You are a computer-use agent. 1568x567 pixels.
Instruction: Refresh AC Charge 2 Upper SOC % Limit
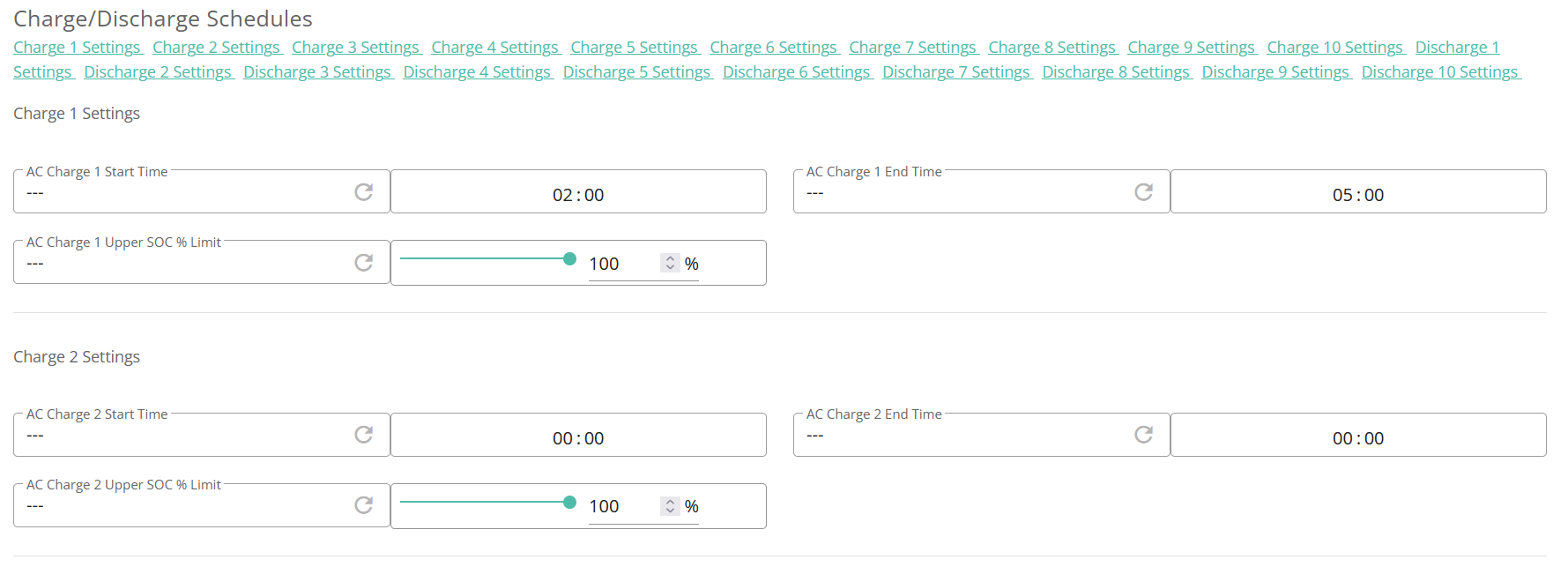pos(363,505)
